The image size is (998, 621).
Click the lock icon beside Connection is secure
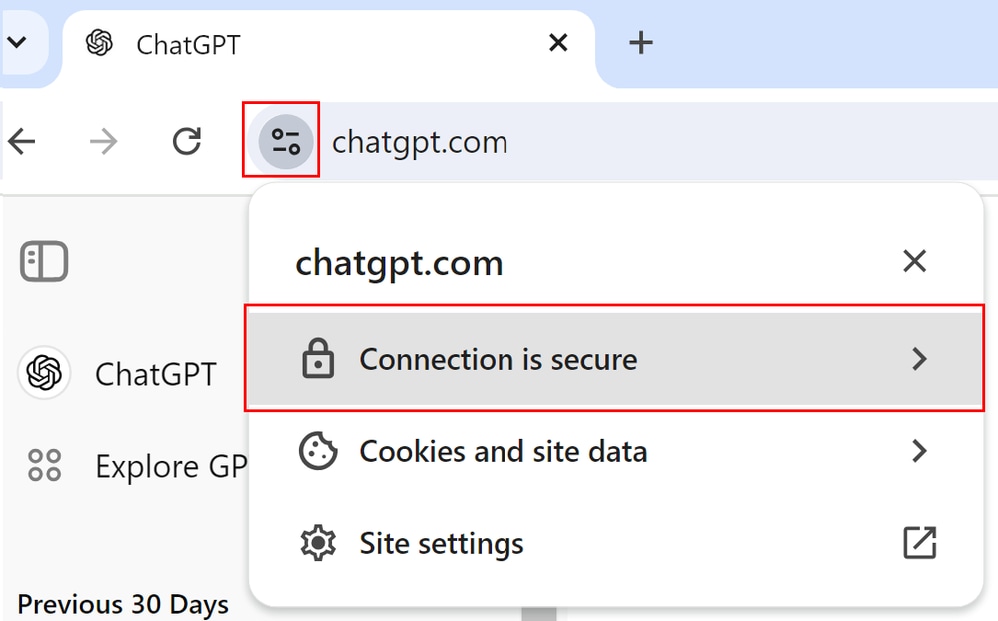(318, 359)
